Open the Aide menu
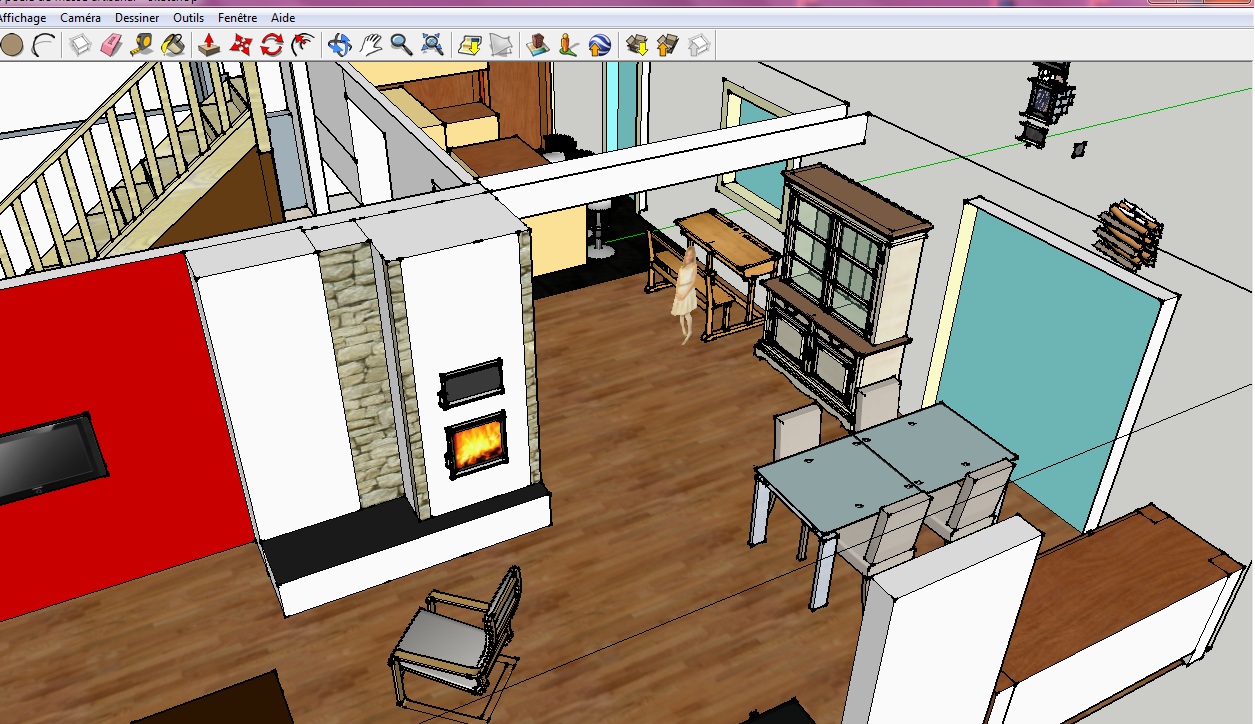Image resolution: width=1255 pixels, height=724 pixels. tap(282, 18)
